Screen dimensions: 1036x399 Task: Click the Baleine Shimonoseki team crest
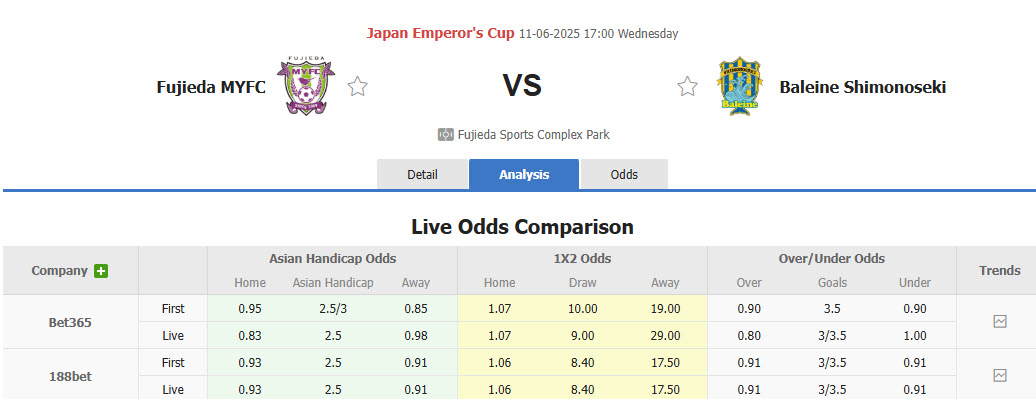tap(739, 86)
